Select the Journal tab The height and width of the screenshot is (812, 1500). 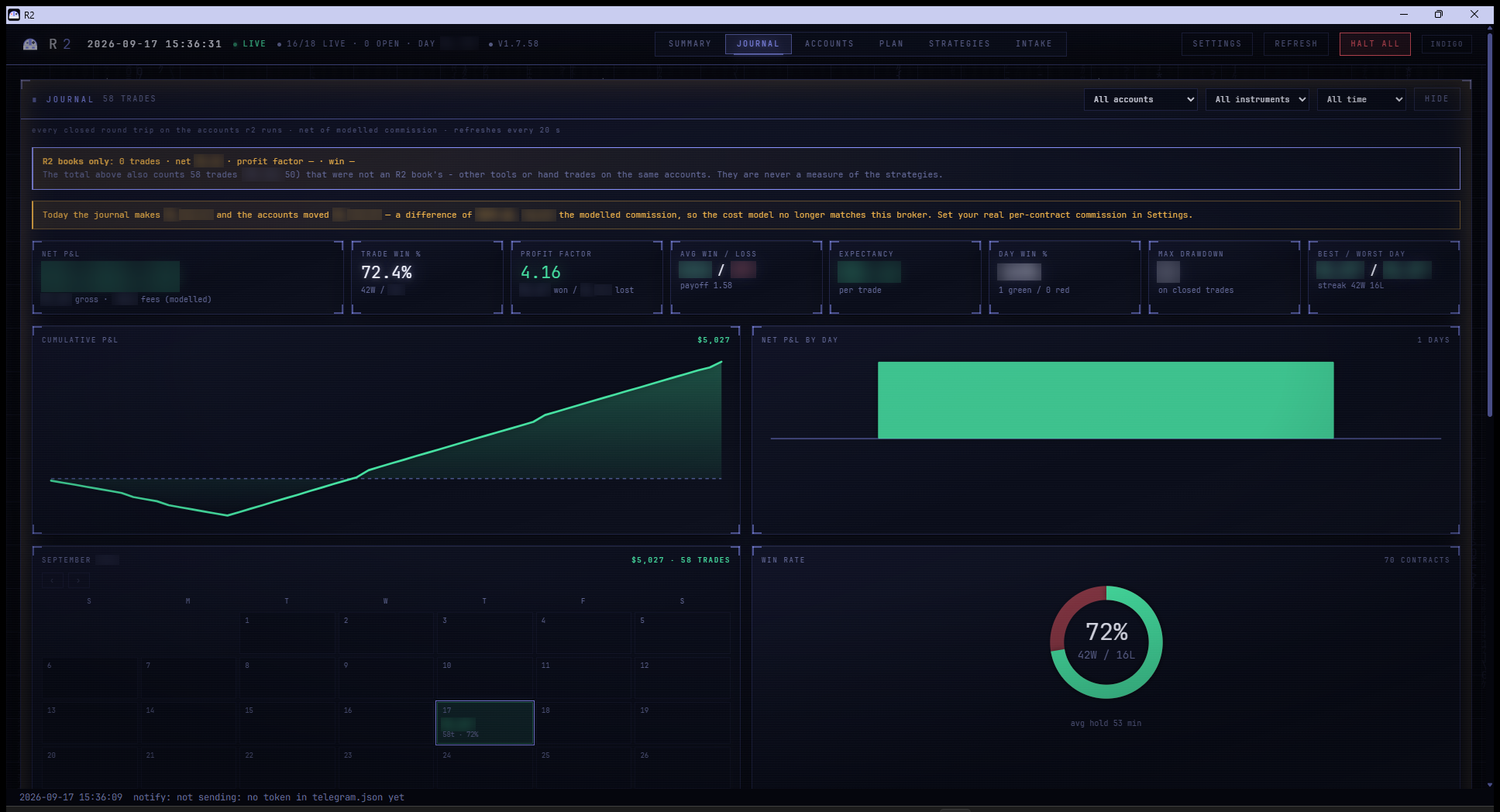tap(758, 44)
